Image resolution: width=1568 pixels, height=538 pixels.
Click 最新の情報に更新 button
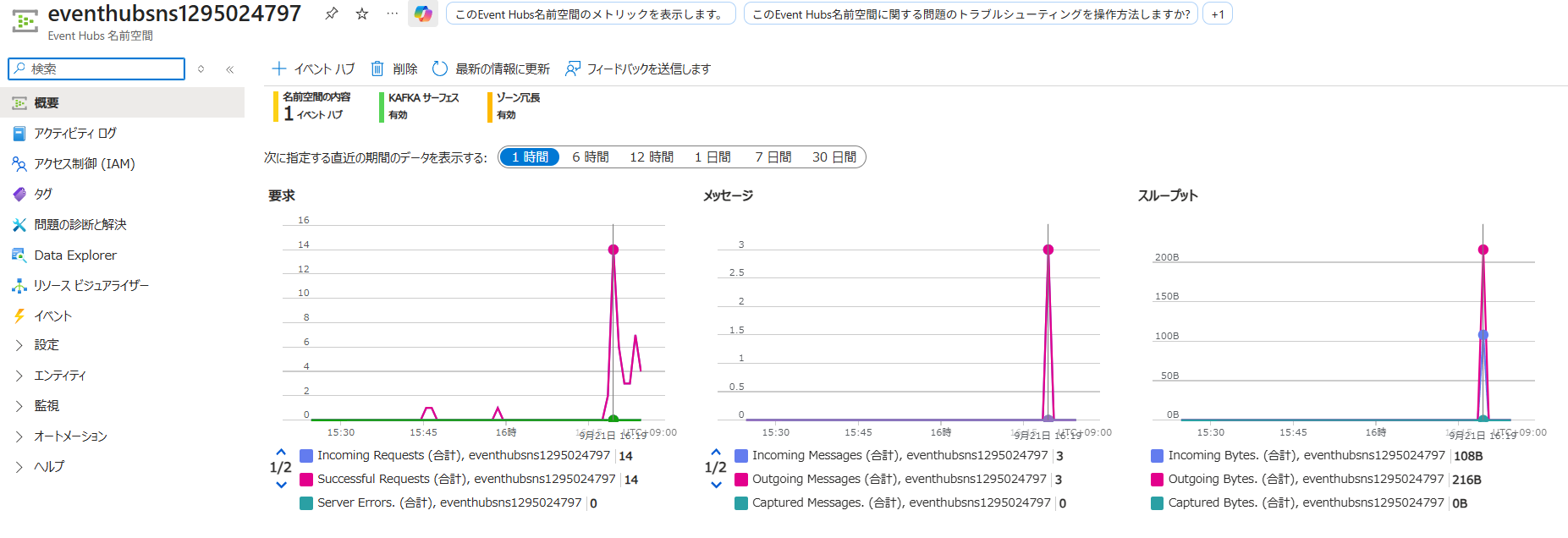click(491, 69)
